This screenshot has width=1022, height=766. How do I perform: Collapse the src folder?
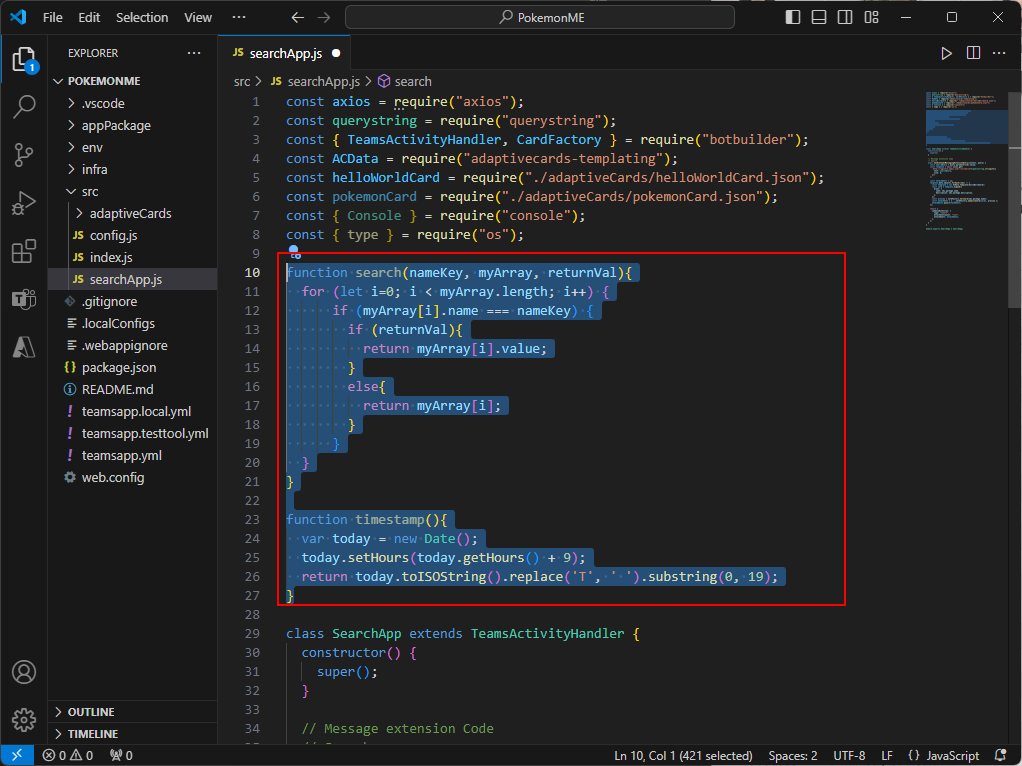tap(133, 192)
